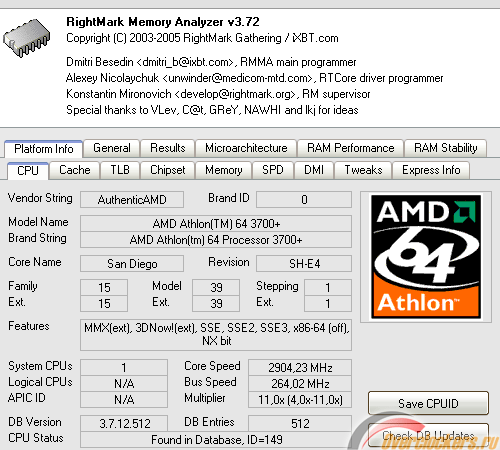Open the RAM Stability tab
Screen dimensions: 500x450
click(x=445, y=148)
